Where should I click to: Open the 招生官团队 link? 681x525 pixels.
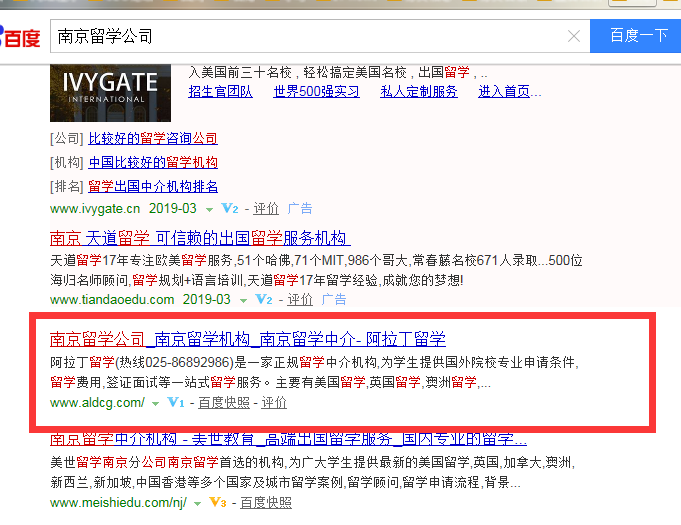pos(220,92)
